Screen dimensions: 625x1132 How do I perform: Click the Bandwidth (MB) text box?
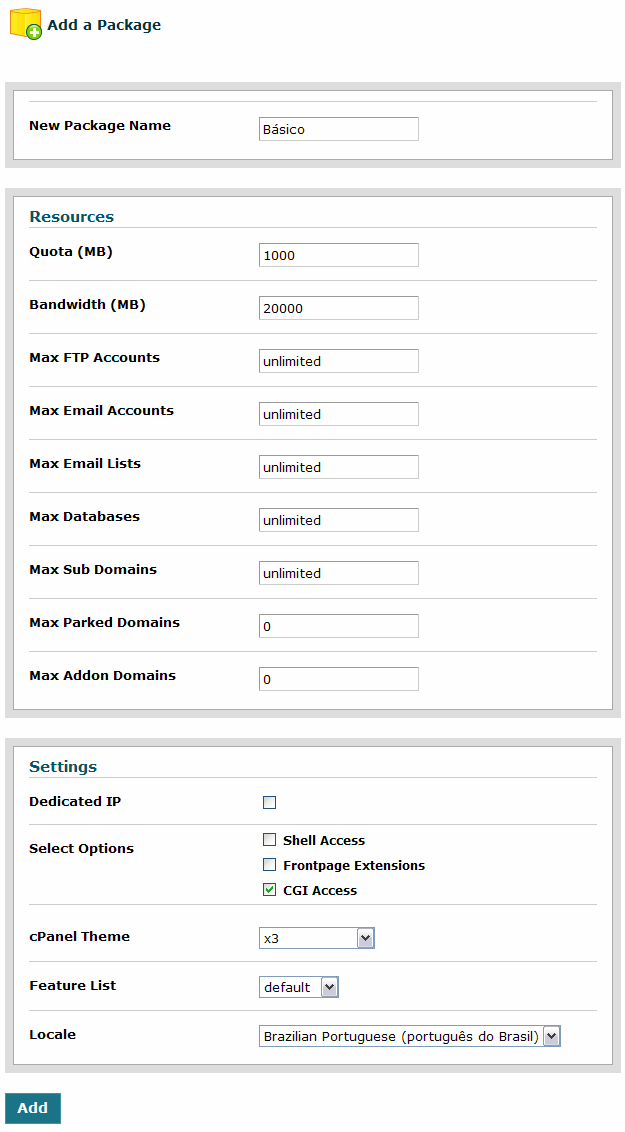338,308
